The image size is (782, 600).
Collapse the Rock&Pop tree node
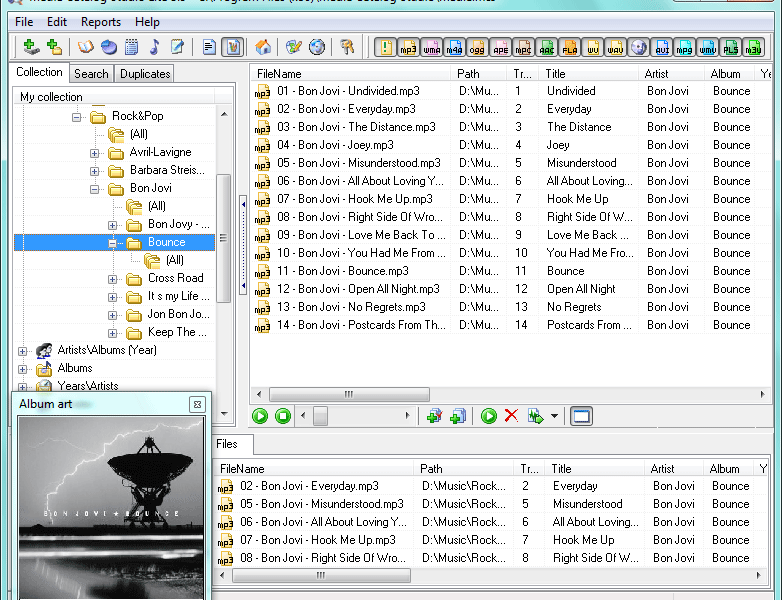click(x=76, y=117)
